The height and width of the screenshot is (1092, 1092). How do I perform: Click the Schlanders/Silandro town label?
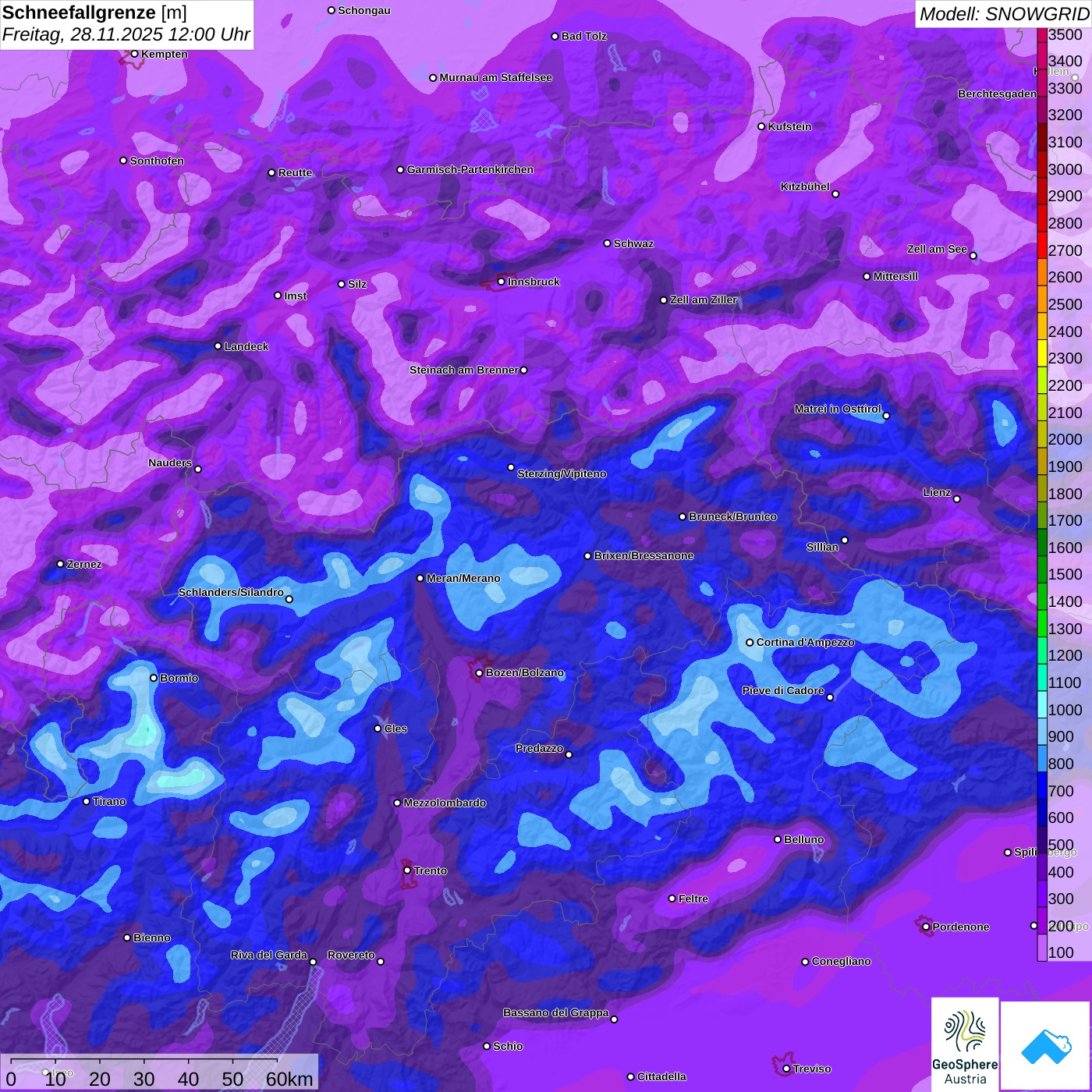click(231, 592)
